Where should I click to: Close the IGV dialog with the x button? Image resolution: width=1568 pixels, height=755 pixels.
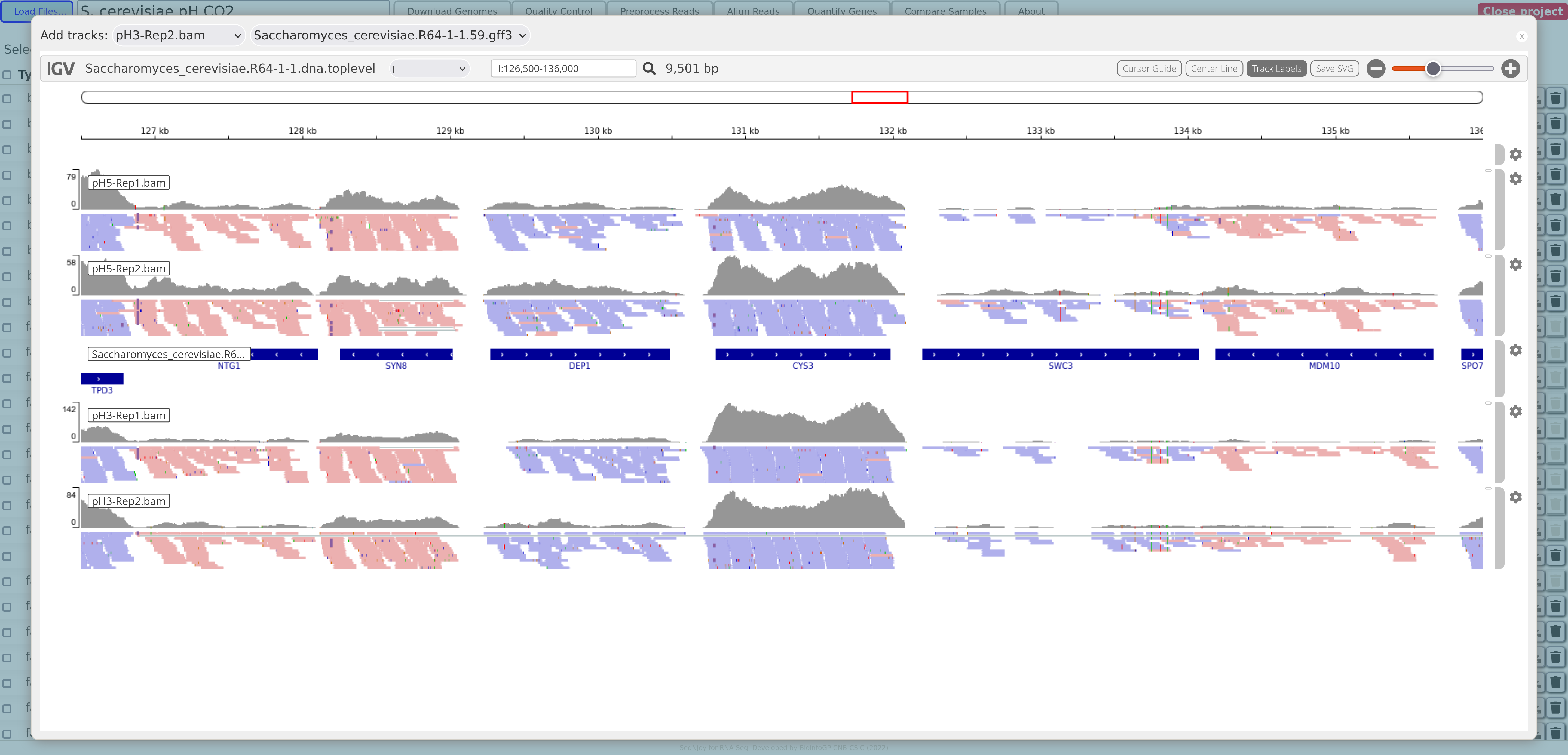click(x=1522, y=36)
